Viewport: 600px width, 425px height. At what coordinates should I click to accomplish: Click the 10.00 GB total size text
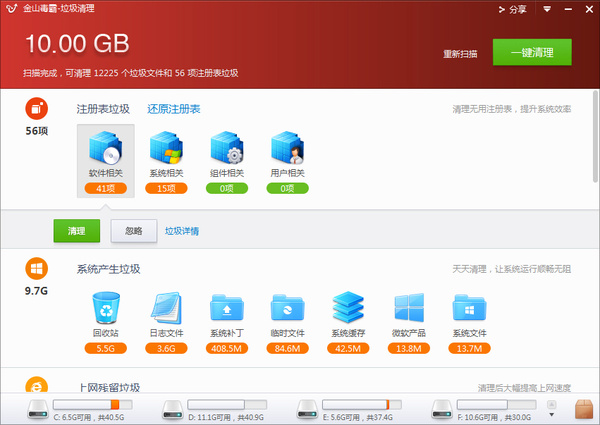77,43
